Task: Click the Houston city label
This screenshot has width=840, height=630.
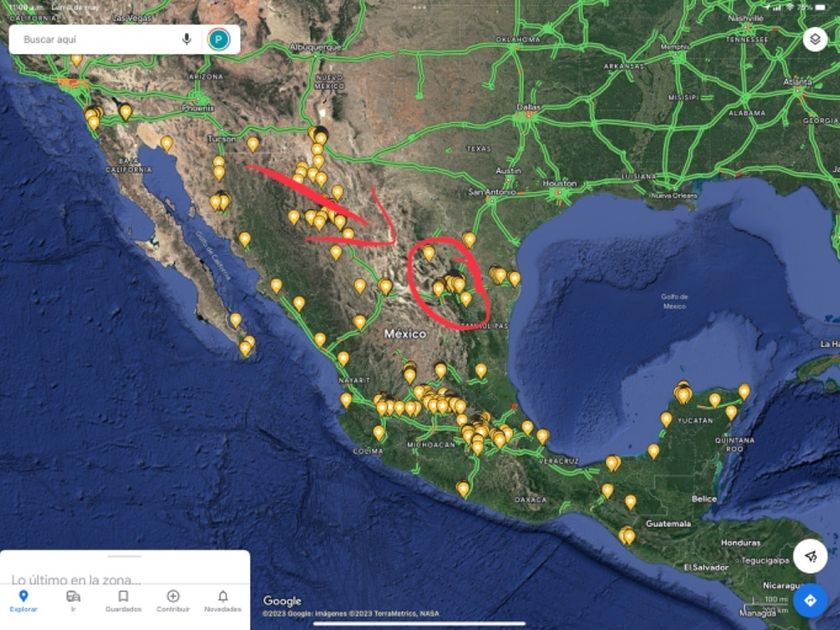Action: [x=559, y=183]
